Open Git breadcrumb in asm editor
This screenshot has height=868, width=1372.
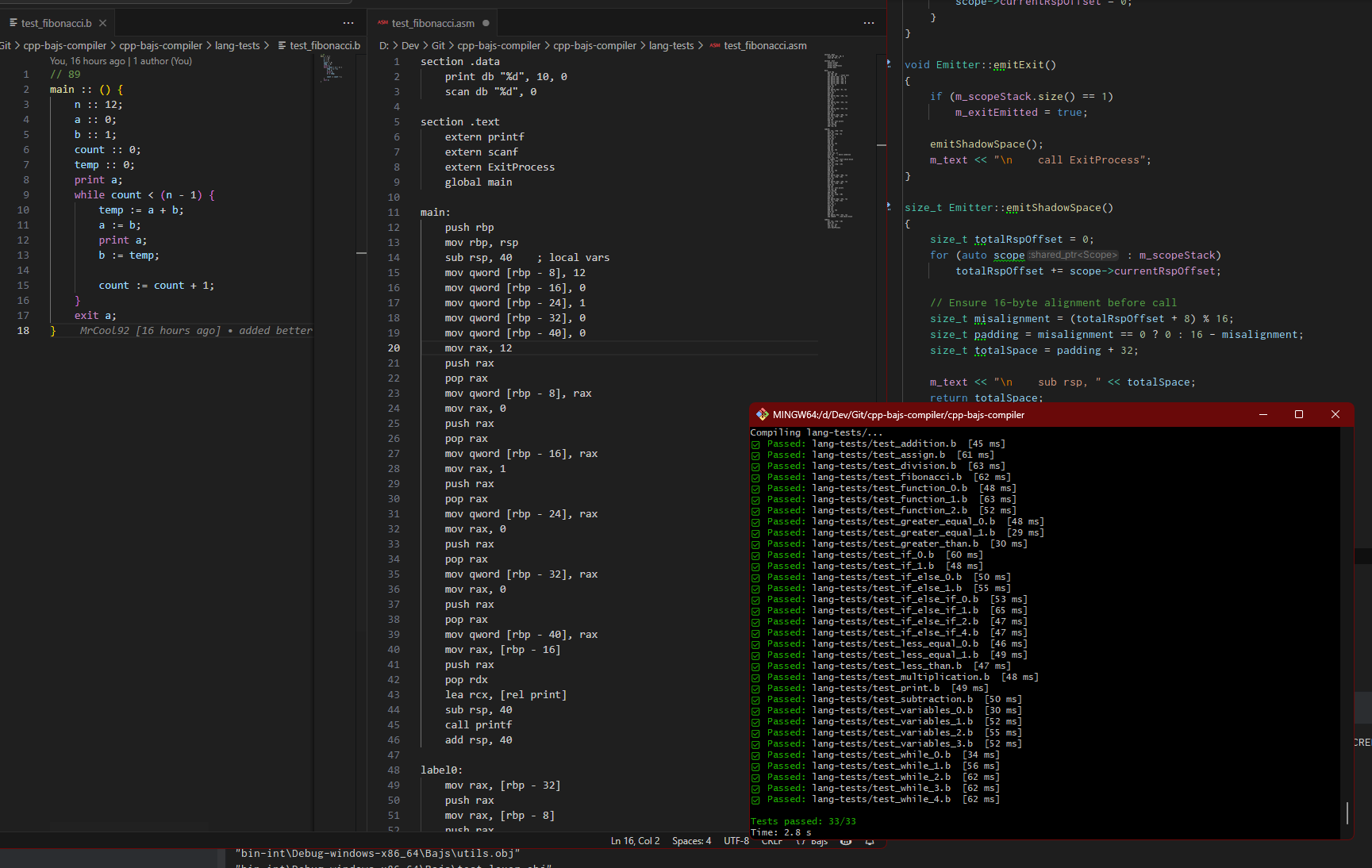tap(438, 45)
